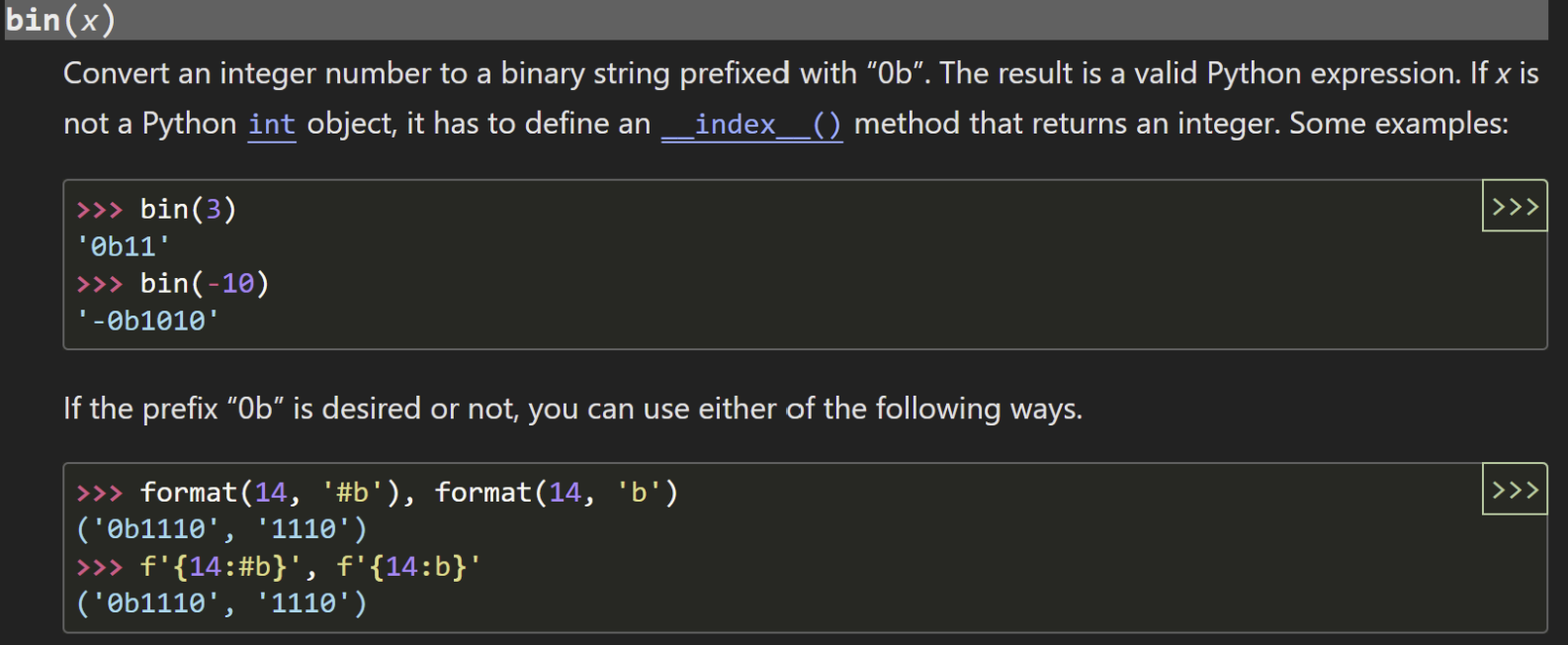Click the format(14, 'b') call

click(557, 493)
